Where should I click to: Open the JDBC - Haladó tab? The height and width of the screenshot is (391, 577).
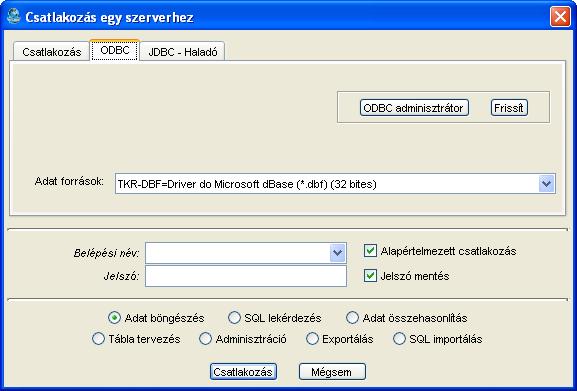pos(183,52)
